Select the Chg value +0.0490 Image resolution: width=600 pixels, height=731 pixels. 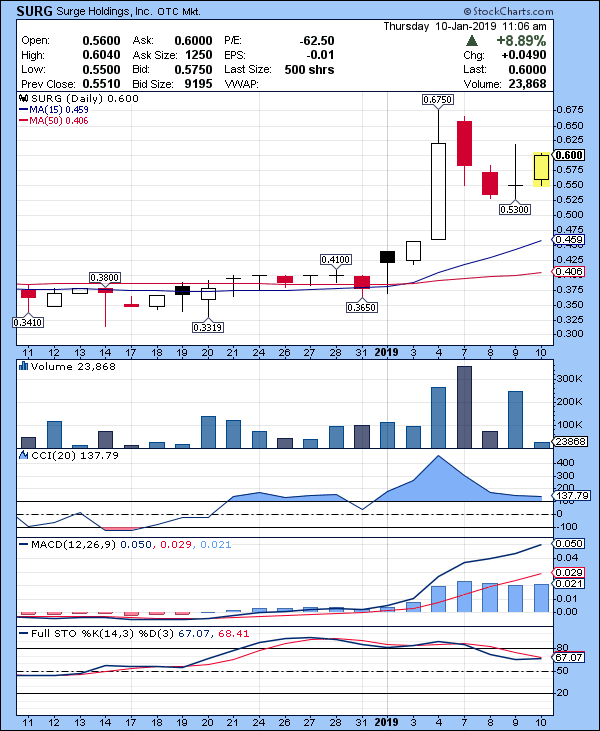tap(524, 55)
